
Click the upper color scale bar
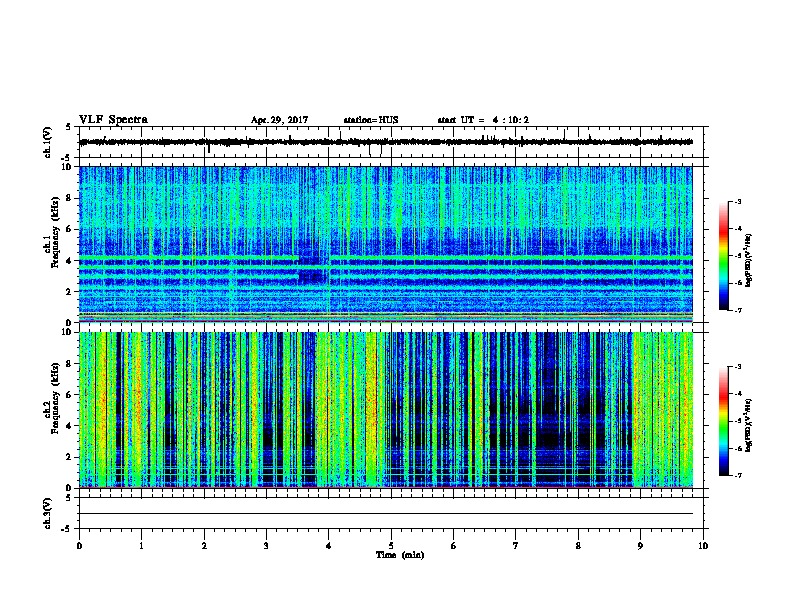(x=723, y=256)
